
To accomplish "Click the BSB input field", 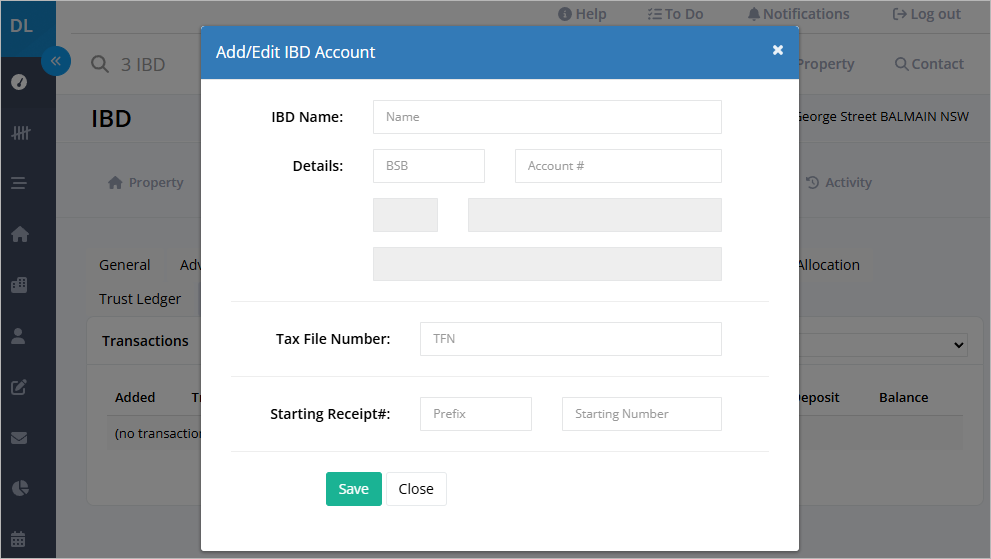I will tap(429, 166).
